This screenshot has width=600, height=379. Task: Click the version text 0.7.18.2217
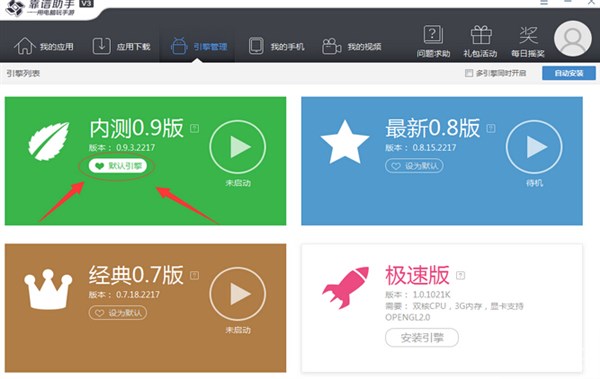138,294
